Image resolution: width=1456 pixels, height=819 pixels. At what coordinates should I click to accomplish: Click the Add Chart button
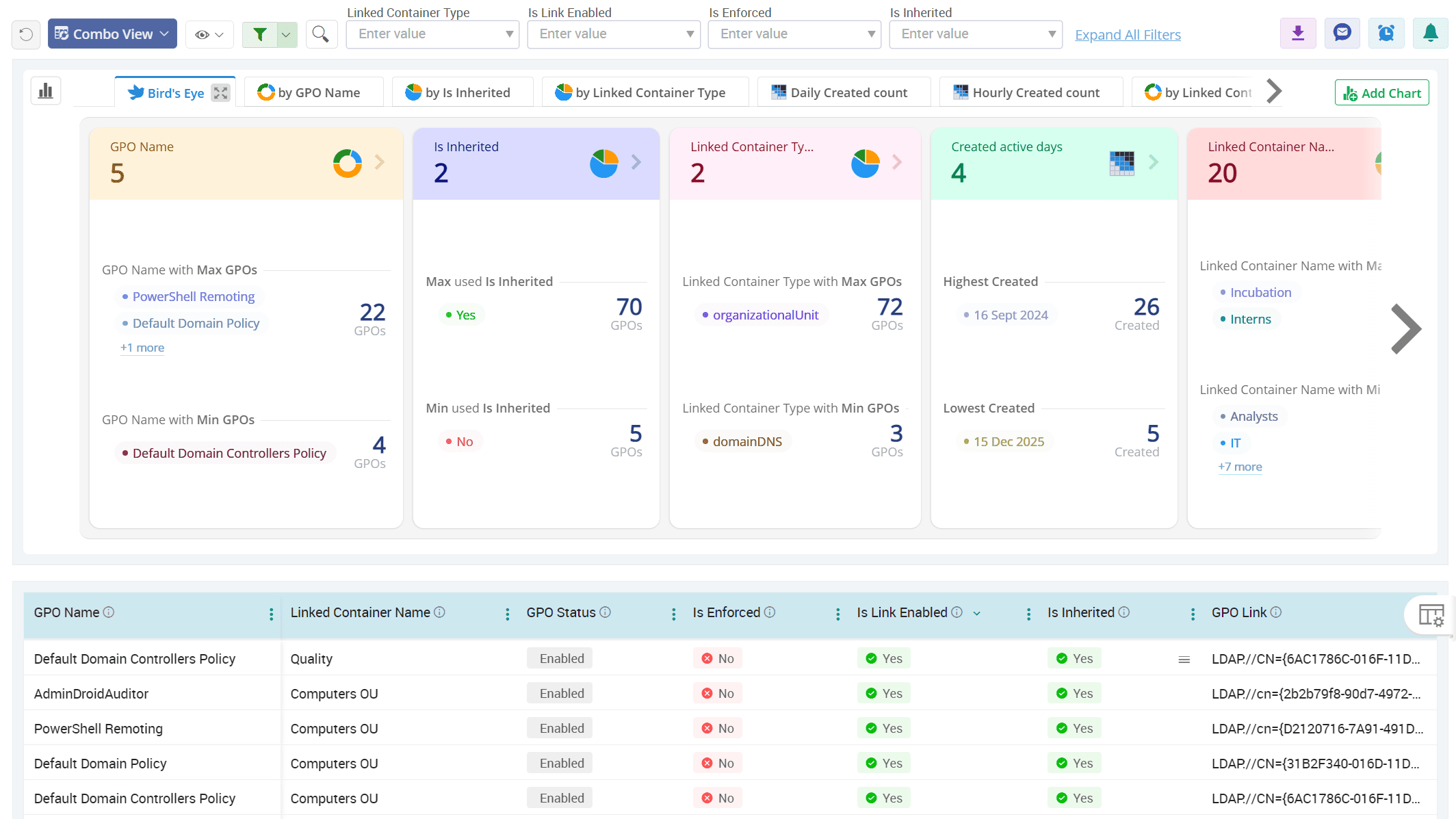click(1381, 92)
